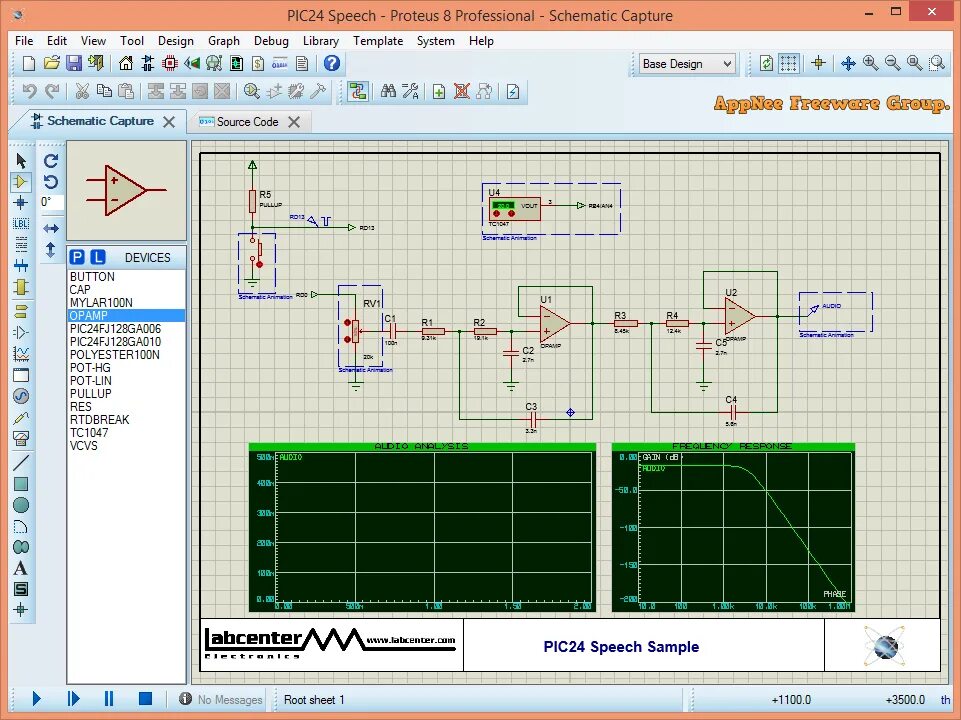Select the Text Script tool
Image resolution: width=961 pixels, height=720 pixels.
click(x=21, y=244)
